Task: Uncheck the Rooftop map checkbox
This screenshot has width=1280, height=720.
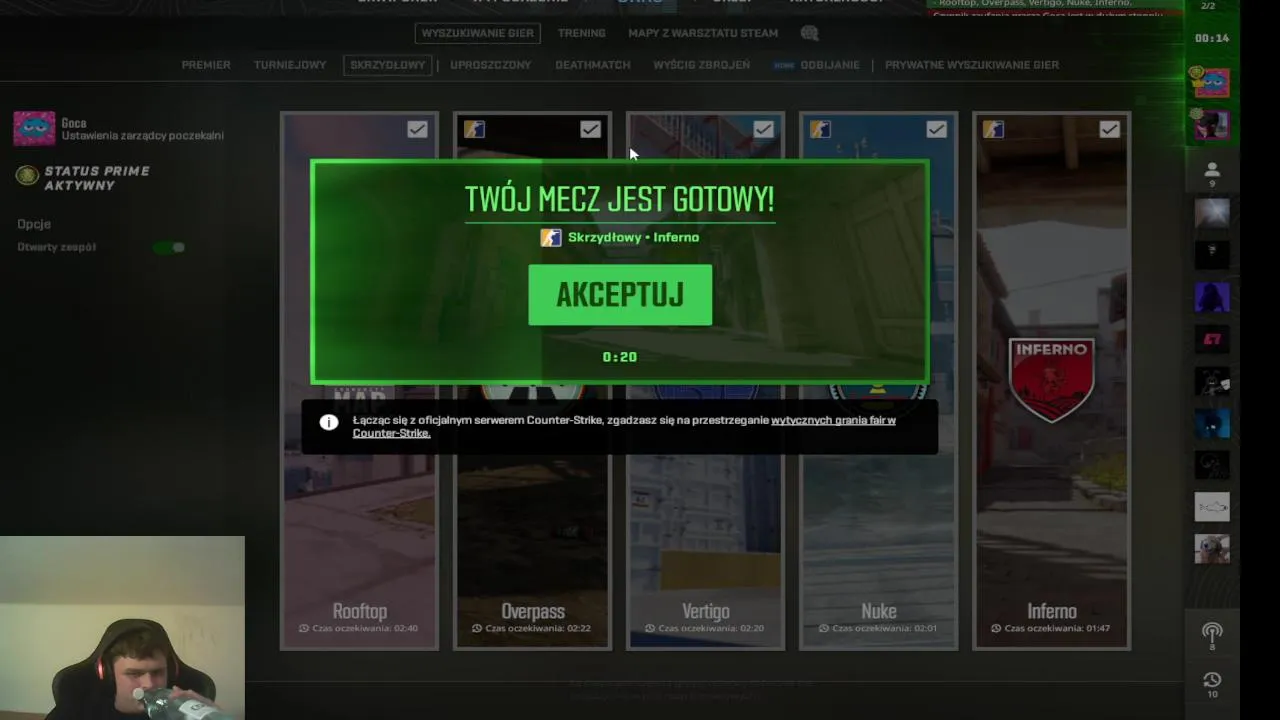Action: tap(417, 129)
